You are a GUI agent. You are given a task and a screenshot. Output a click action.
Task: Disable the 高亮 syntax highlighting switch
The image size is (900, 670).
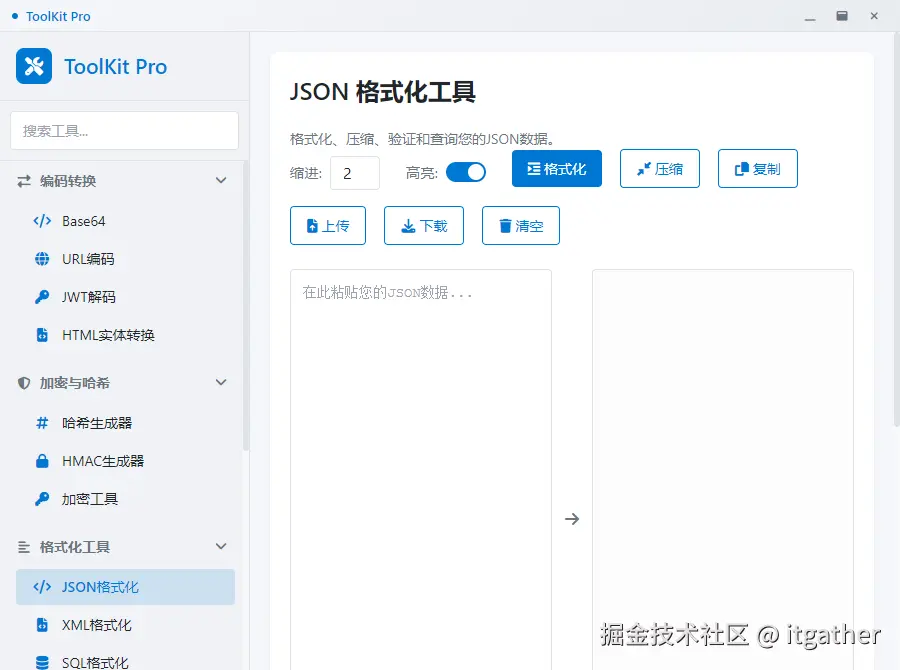coord(466,172)
